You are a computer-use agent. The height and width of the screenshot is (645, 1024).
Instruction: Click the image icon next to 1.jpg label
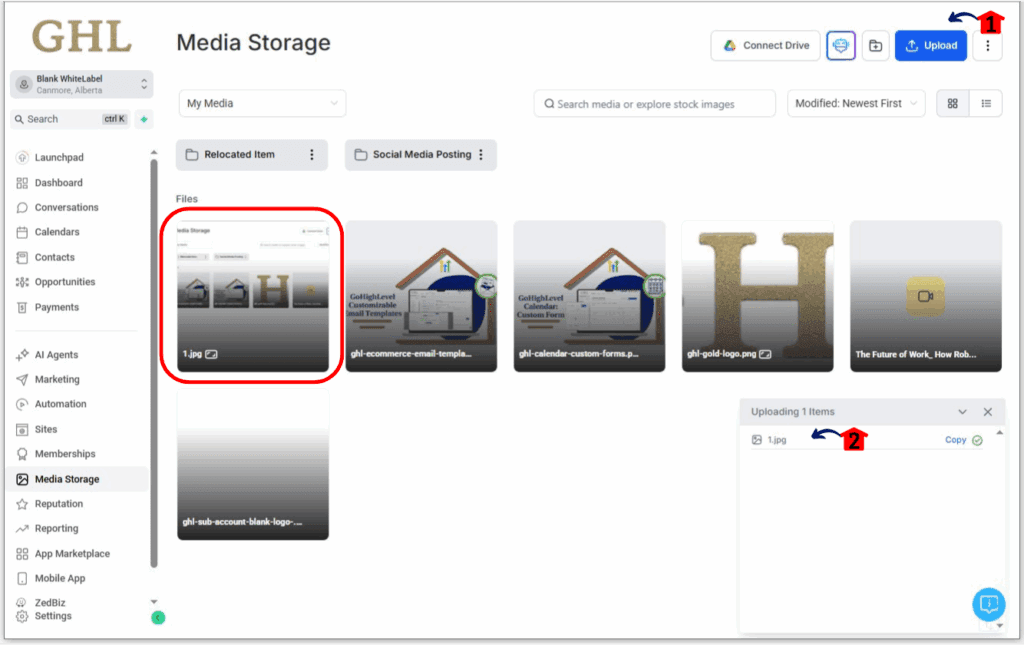tap(211, 354)
